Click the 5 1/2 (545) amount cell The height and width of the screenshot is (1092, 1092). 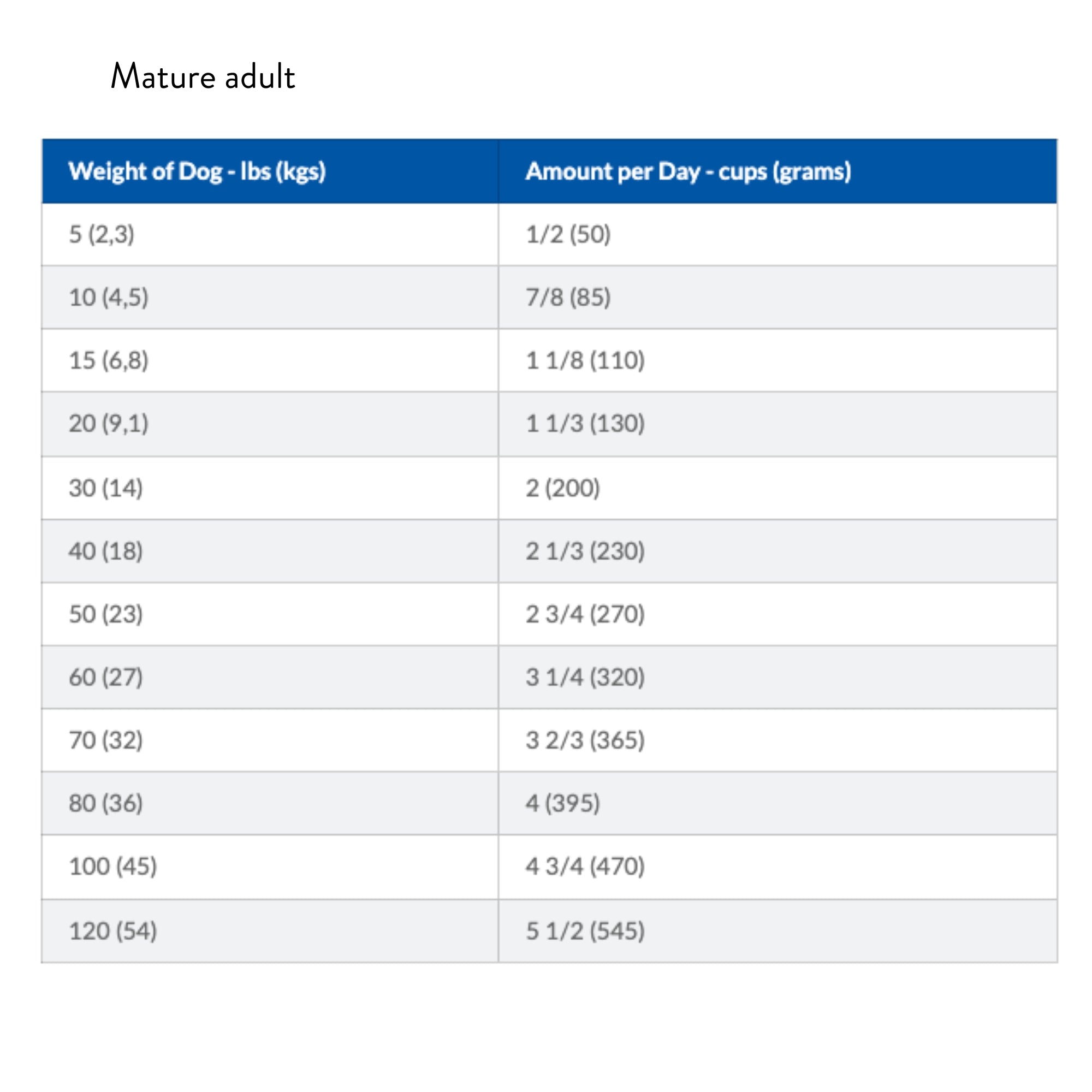click(585, 931)
